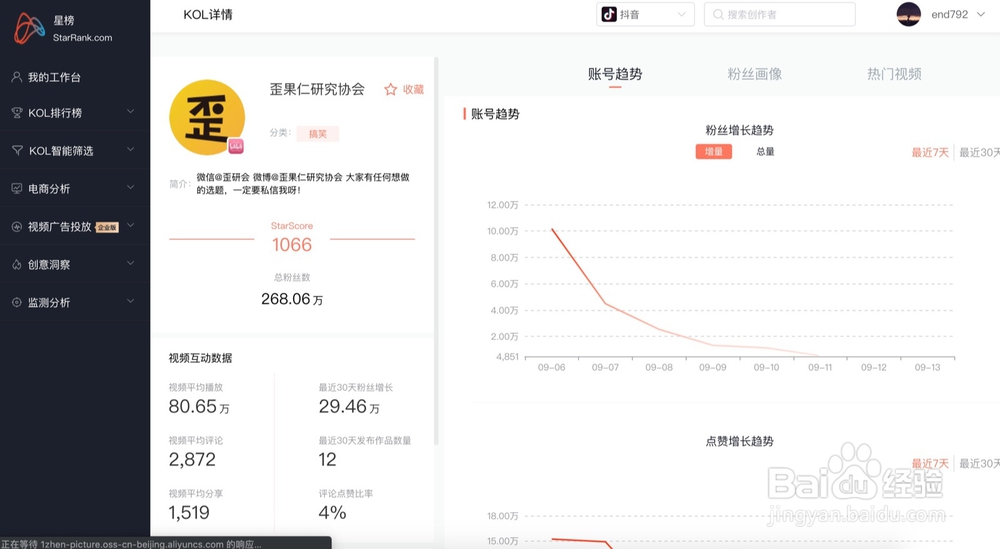1000x549 pixels.
Task: Click the account bio text 微信@歪研会
Action: (303, 184)
